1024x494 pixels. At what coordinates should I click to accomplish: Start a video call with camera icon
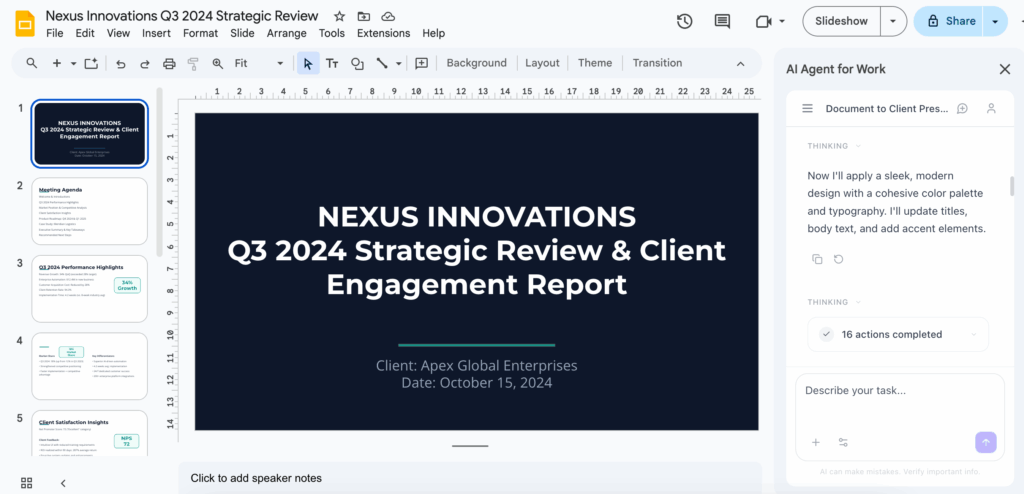763,22
